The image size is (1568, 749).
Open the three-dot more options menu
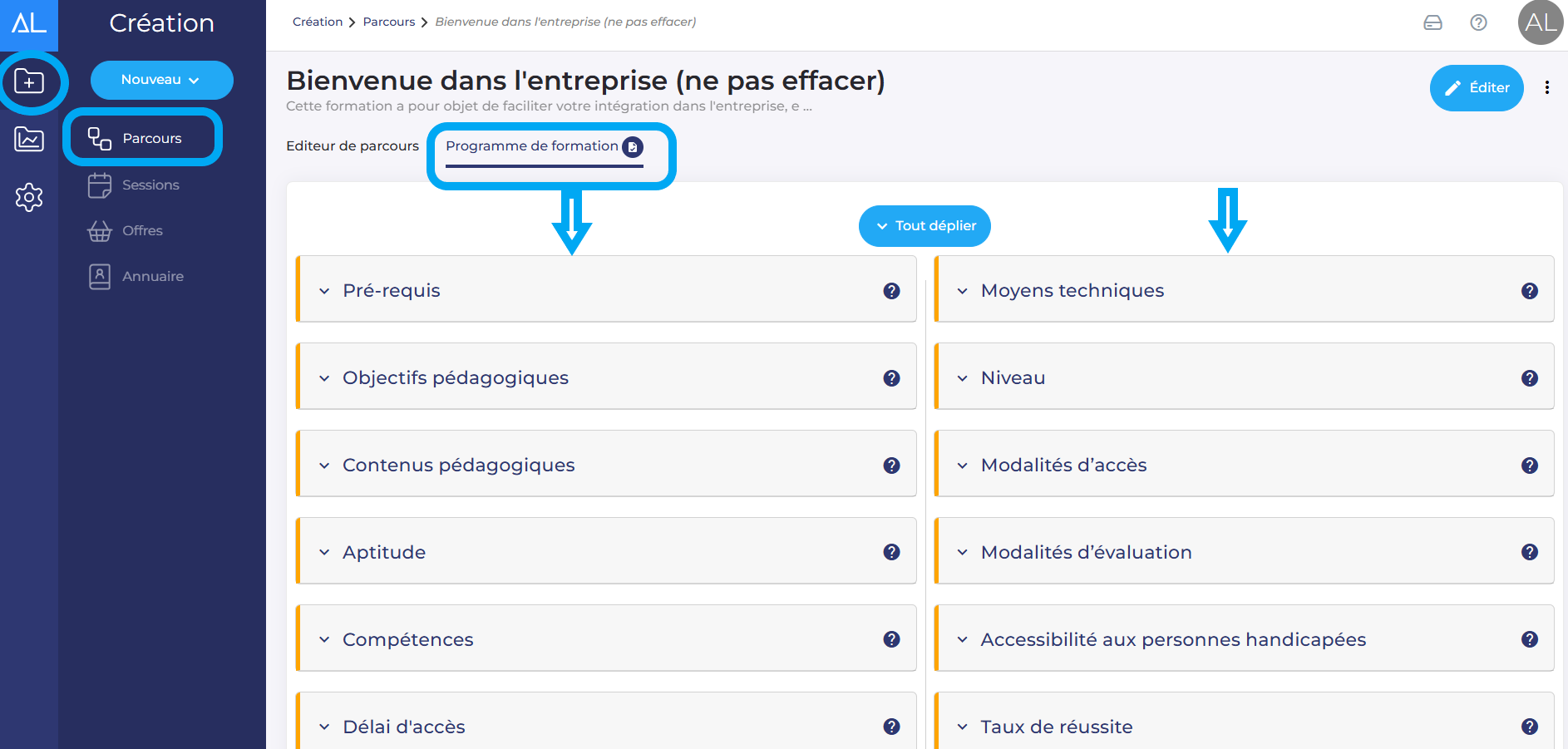(1546, 88)
